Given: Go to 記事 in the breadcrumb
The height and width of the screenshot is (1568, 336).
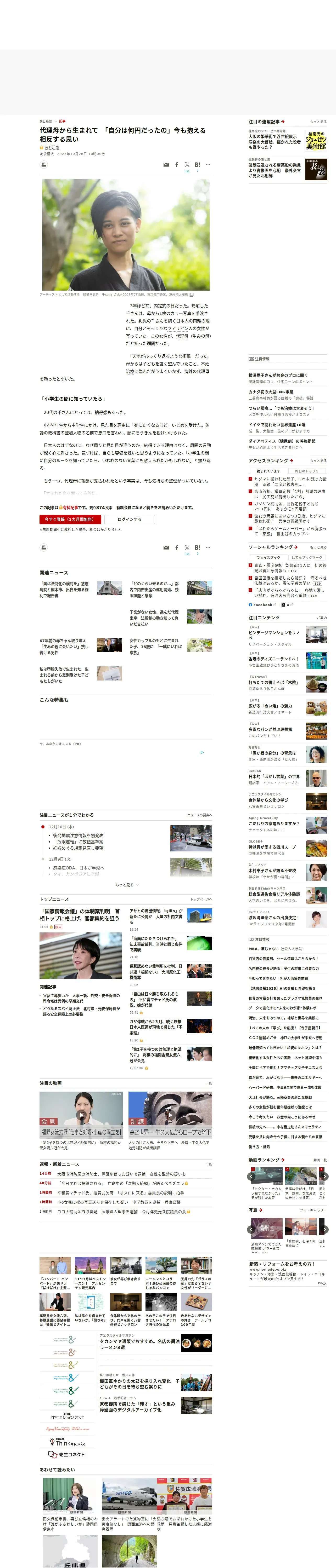Looking at the screenshot, I should [x=62, y=121].
